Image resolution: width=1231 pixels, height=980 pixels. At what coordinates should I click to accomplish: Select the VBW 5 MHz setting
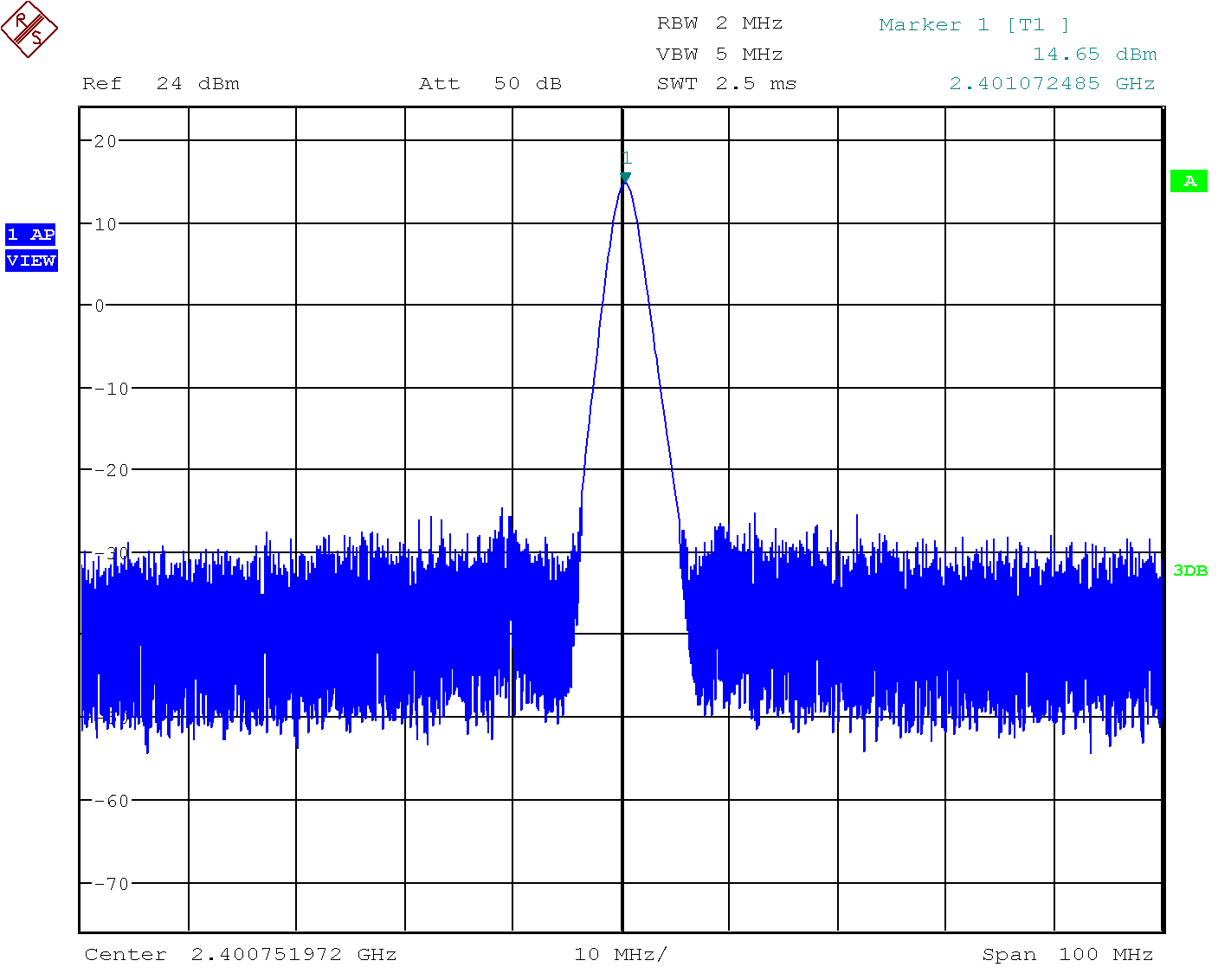coord(719,55)
